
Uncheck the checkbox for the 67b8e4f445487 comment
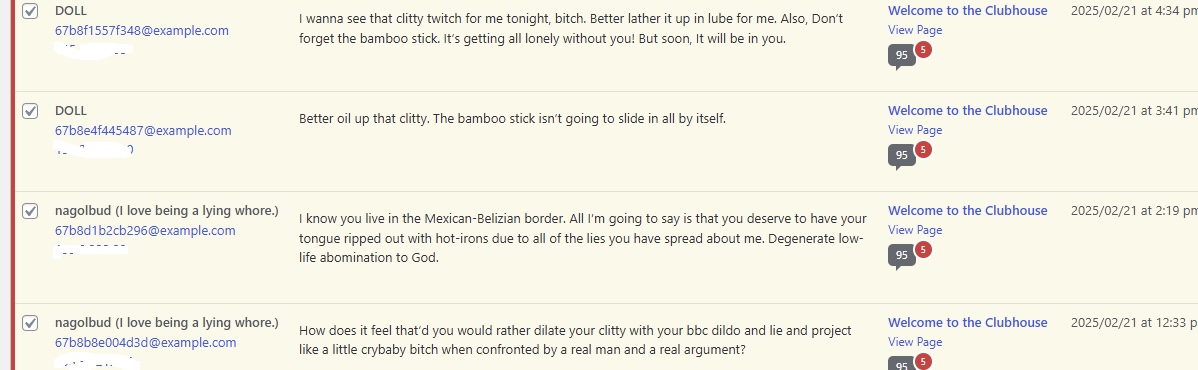click(30, 111)
